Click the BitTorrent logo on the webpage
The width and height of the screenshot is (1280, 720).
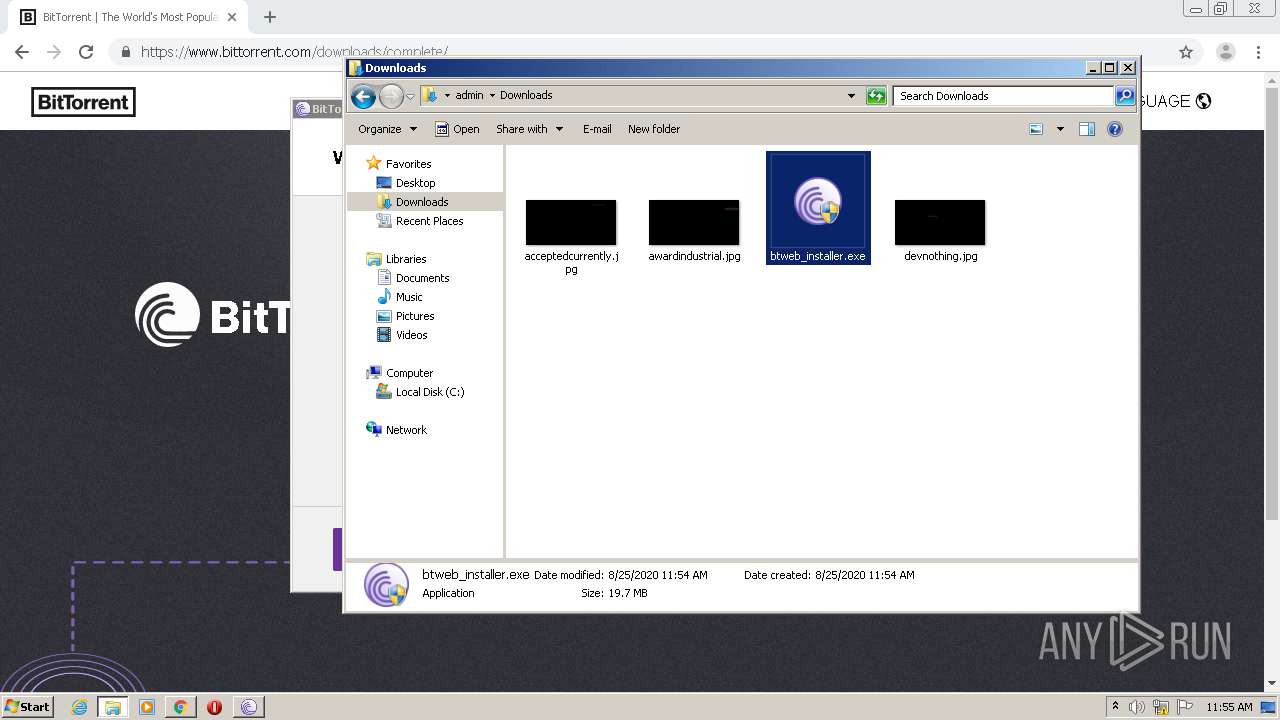coord(83,102)
